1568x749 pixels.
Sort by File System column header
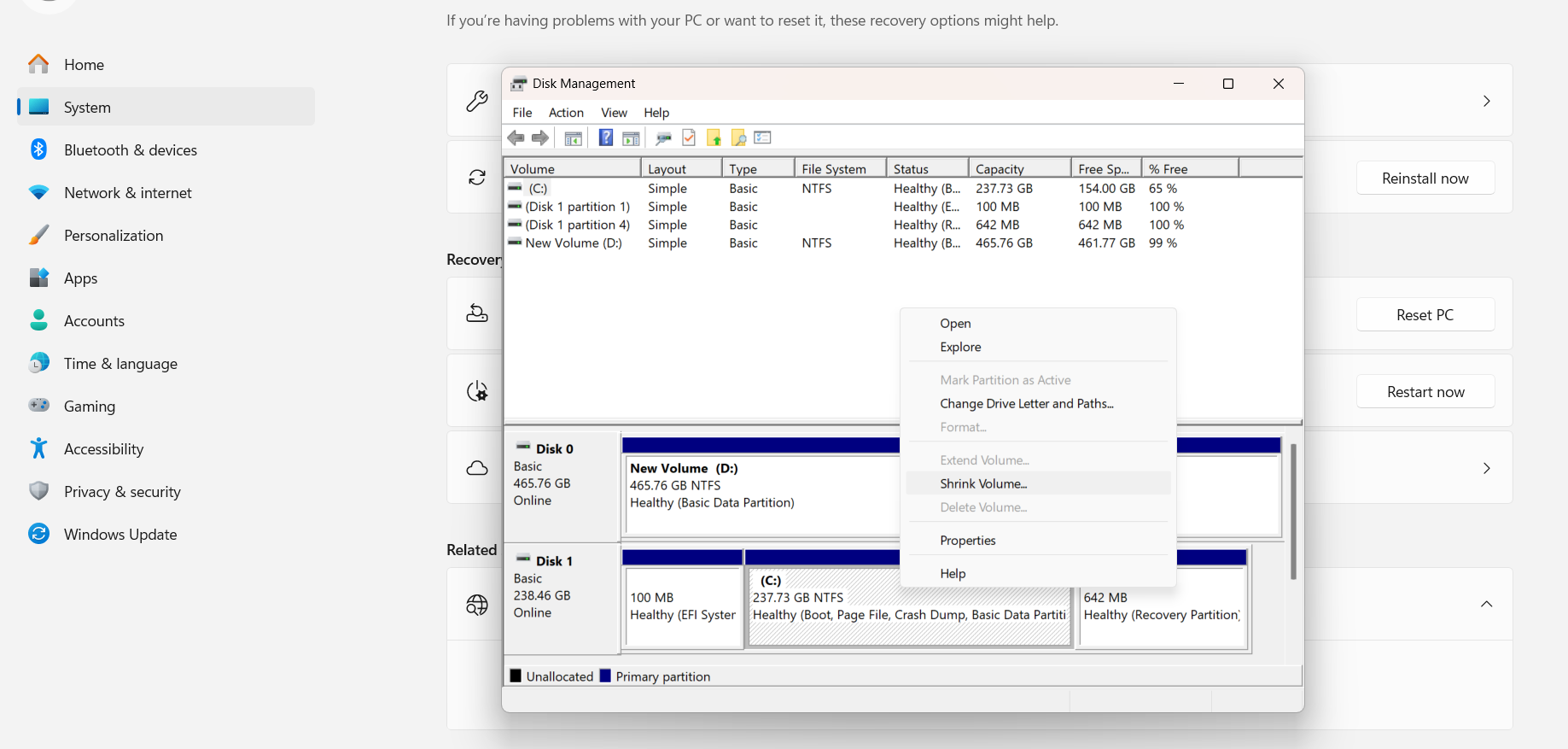(x=841, y=168)
